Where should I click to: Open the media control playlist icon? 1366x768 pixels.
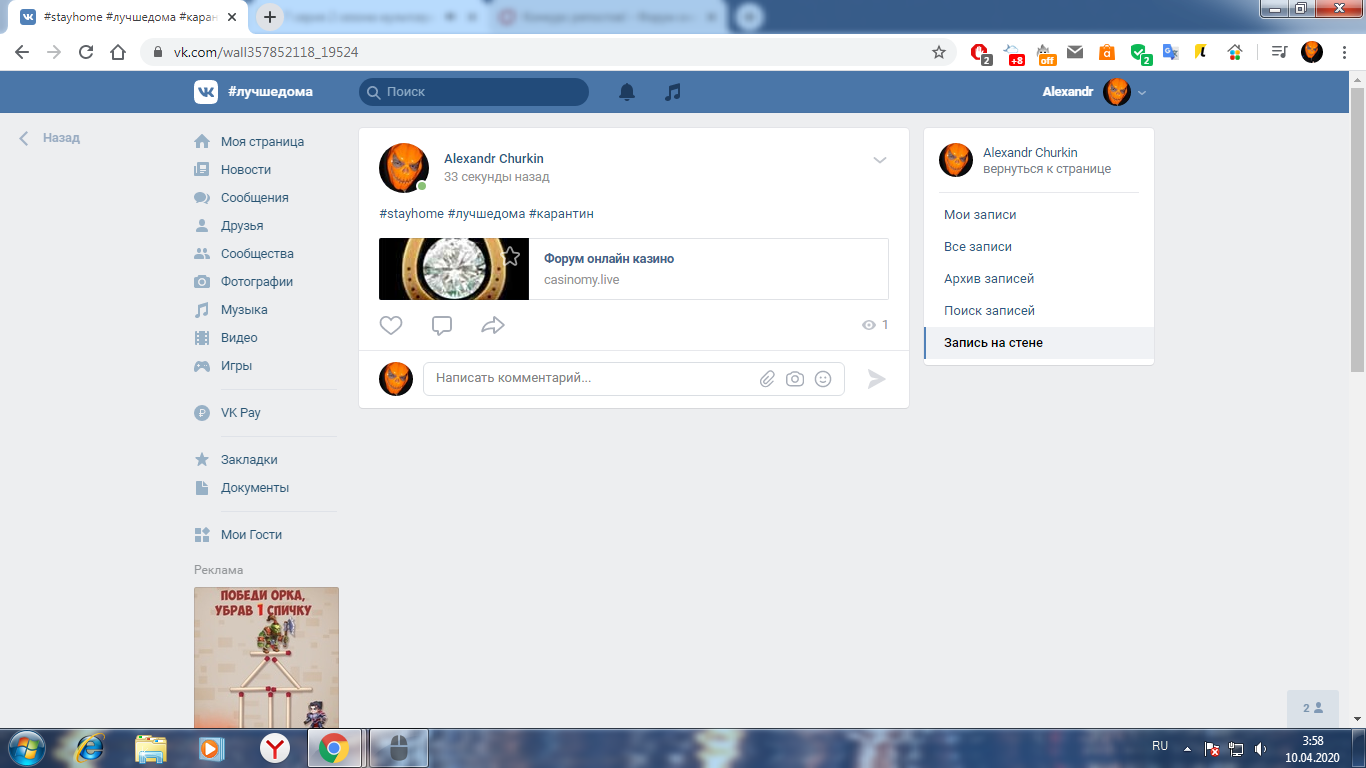coord(1278,52)
